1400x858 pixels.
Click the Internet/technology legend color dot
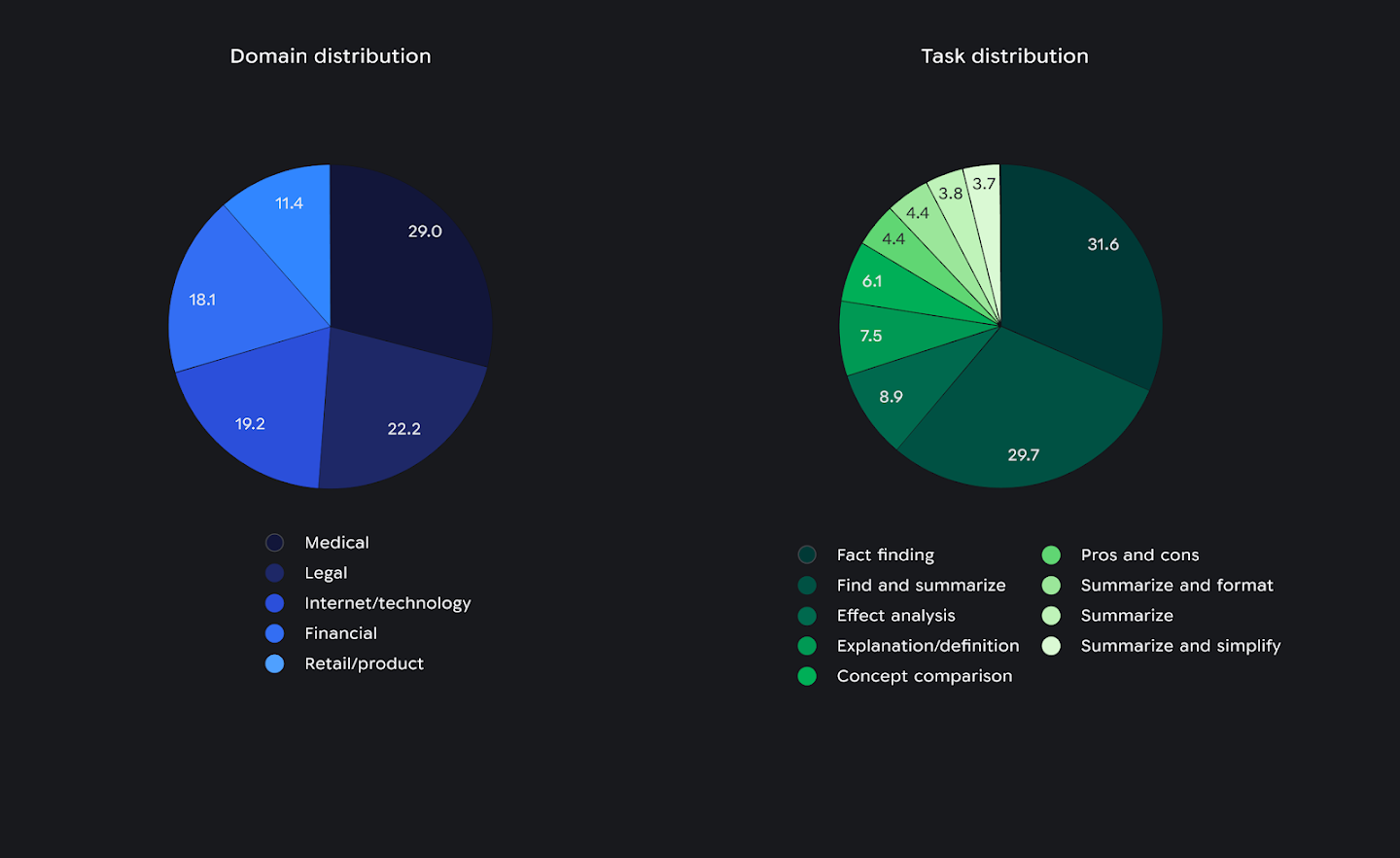[x=275, y=603]
